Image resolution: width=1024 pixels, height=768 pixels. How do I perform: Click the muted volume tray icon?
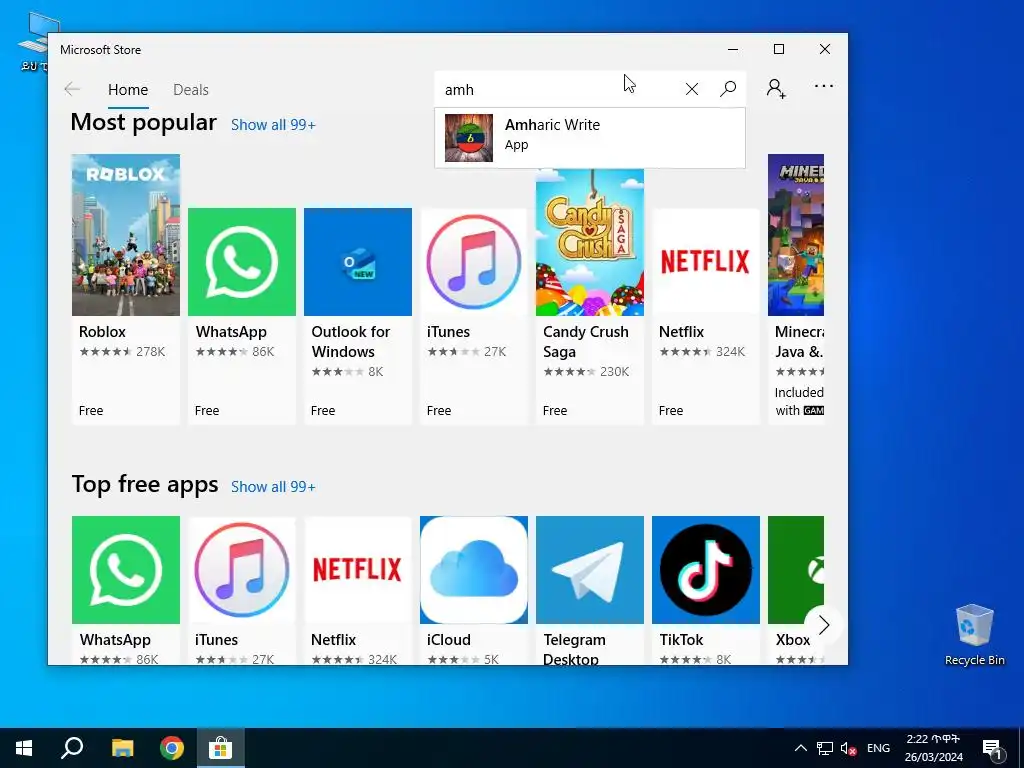click(848, 748)
